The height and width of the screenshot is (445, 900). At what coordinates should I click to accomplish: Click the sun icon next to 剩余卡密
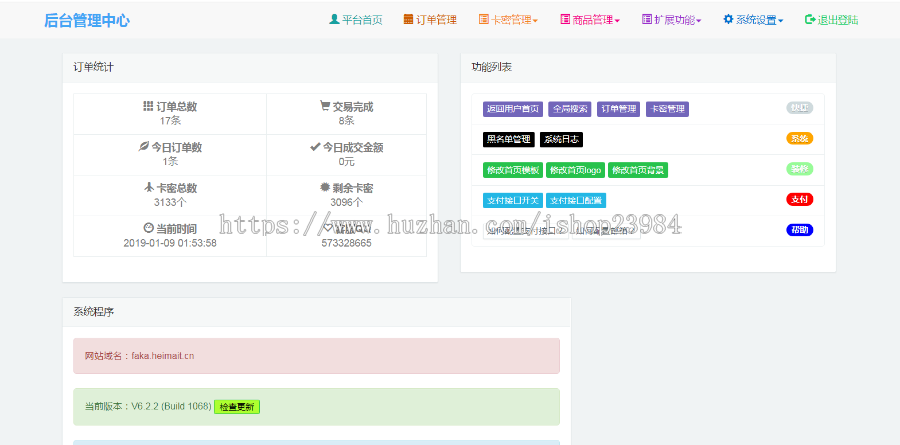(x=324, y=187)
